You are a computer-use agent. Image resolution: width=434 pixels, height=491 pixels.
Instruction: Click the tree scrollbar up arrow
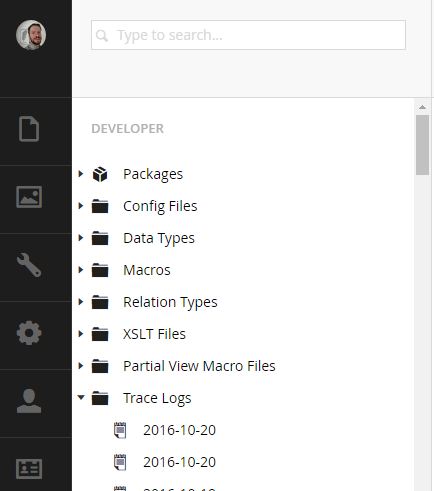422,107
